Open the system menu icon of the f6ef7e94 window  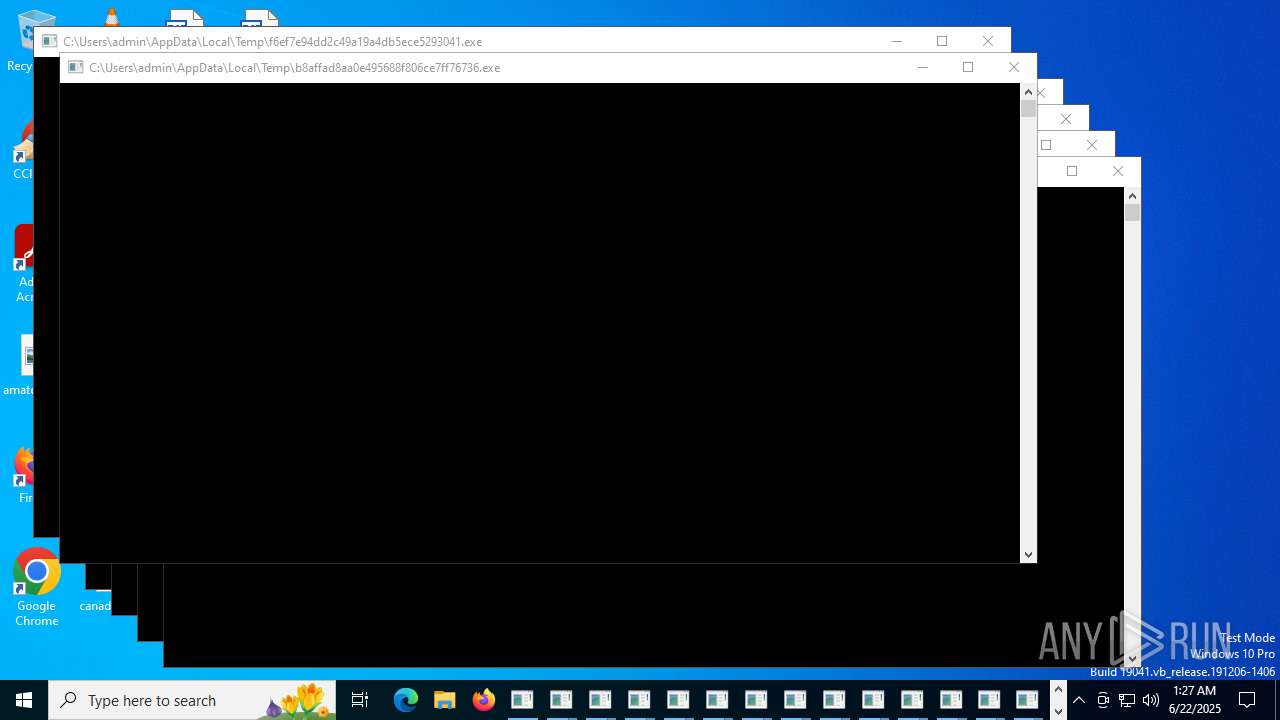[49, 41]
